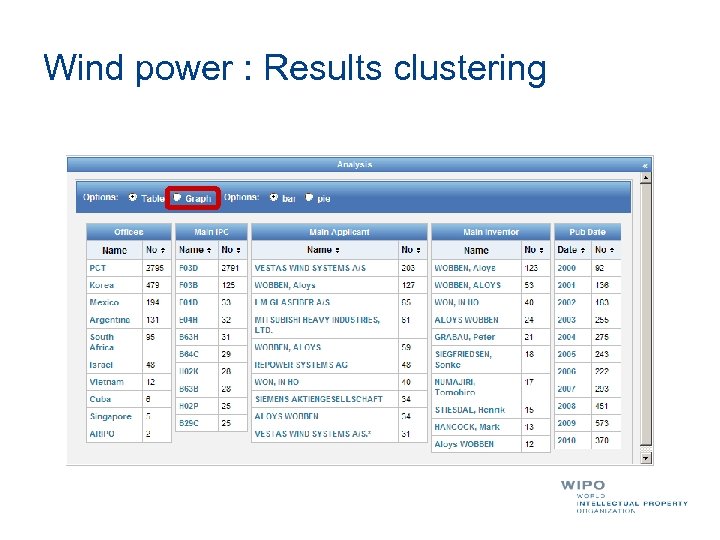This screenshot has height=540, width=720.
Task: Click count 2795 in PCT row
Action: (x=155, y=268)
